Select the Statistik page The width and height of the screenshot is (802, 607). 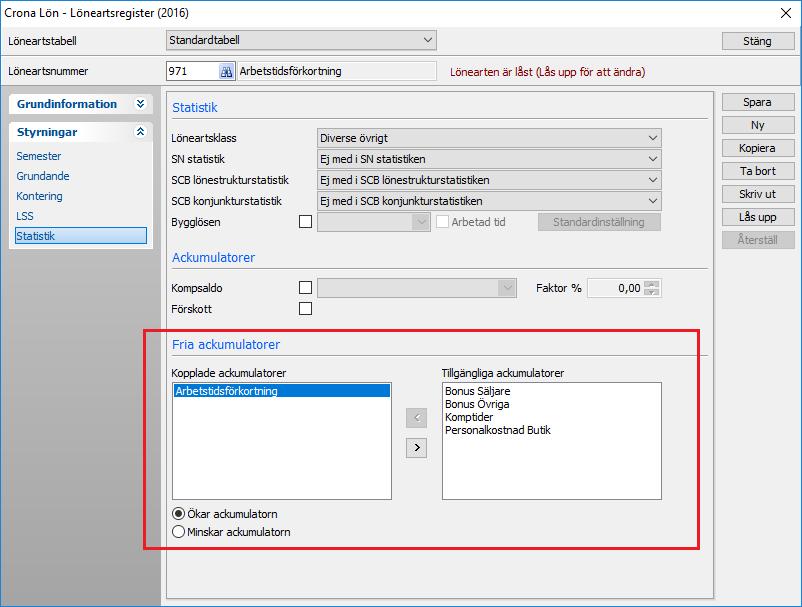pyautogui.click(x=81, y=236)
